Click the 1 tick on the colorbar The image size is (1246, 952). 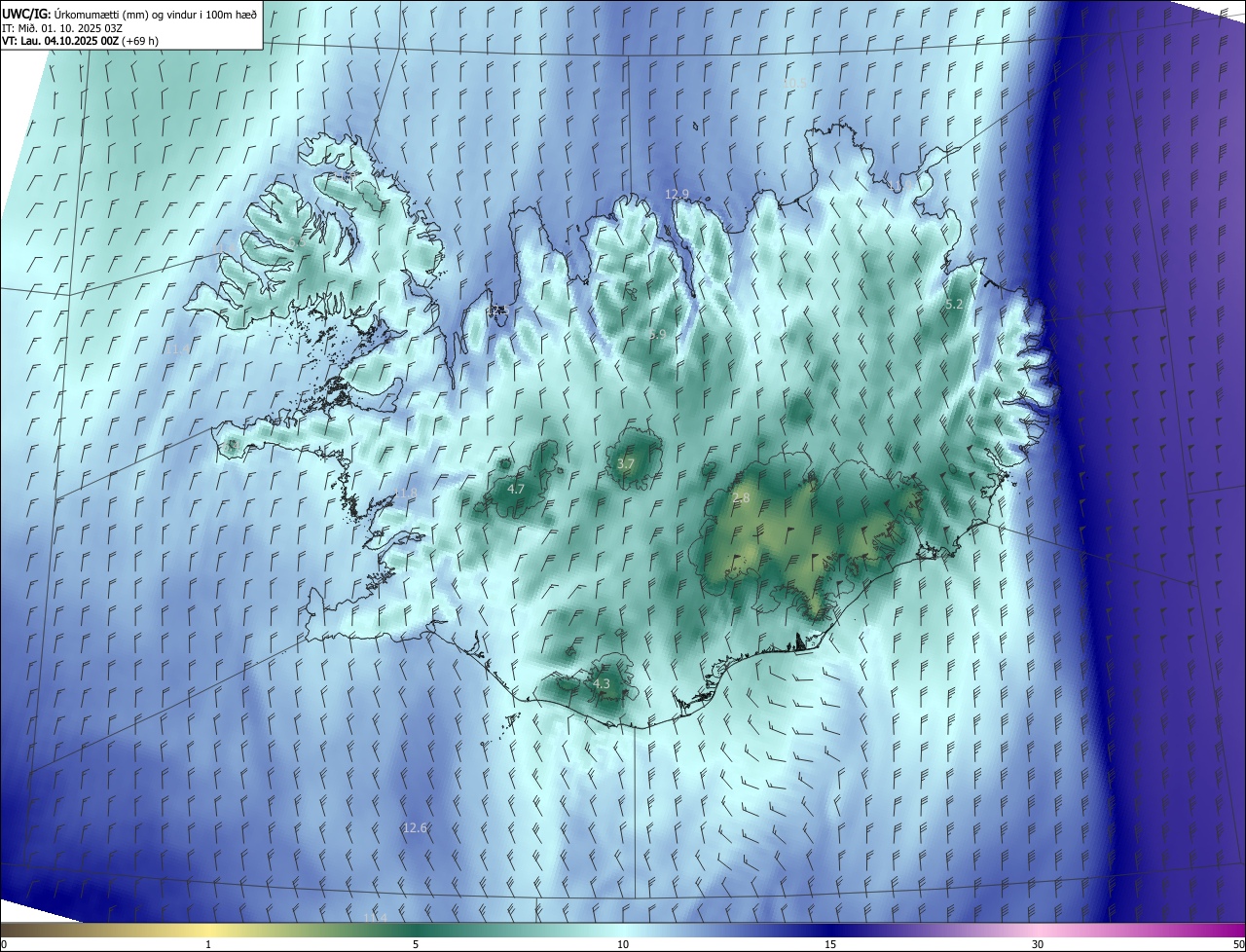click(208, 945)
